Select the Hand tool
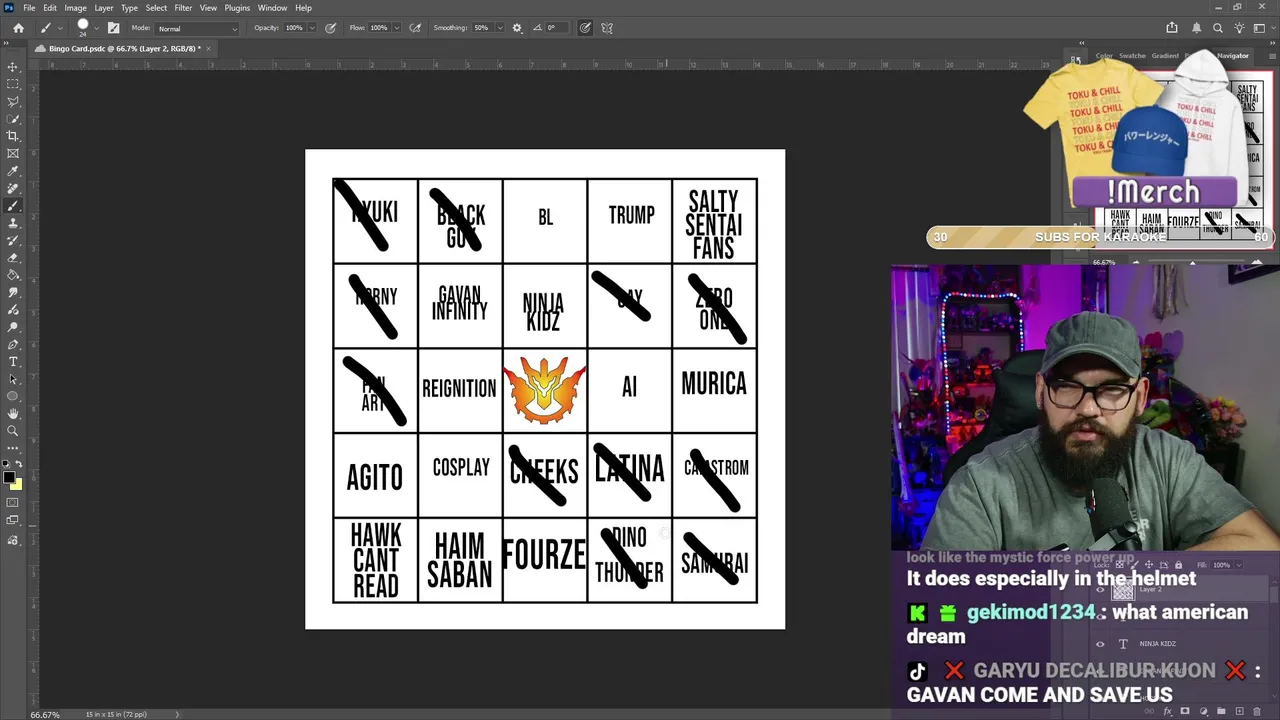1280x720 pixels. (13, 413)
